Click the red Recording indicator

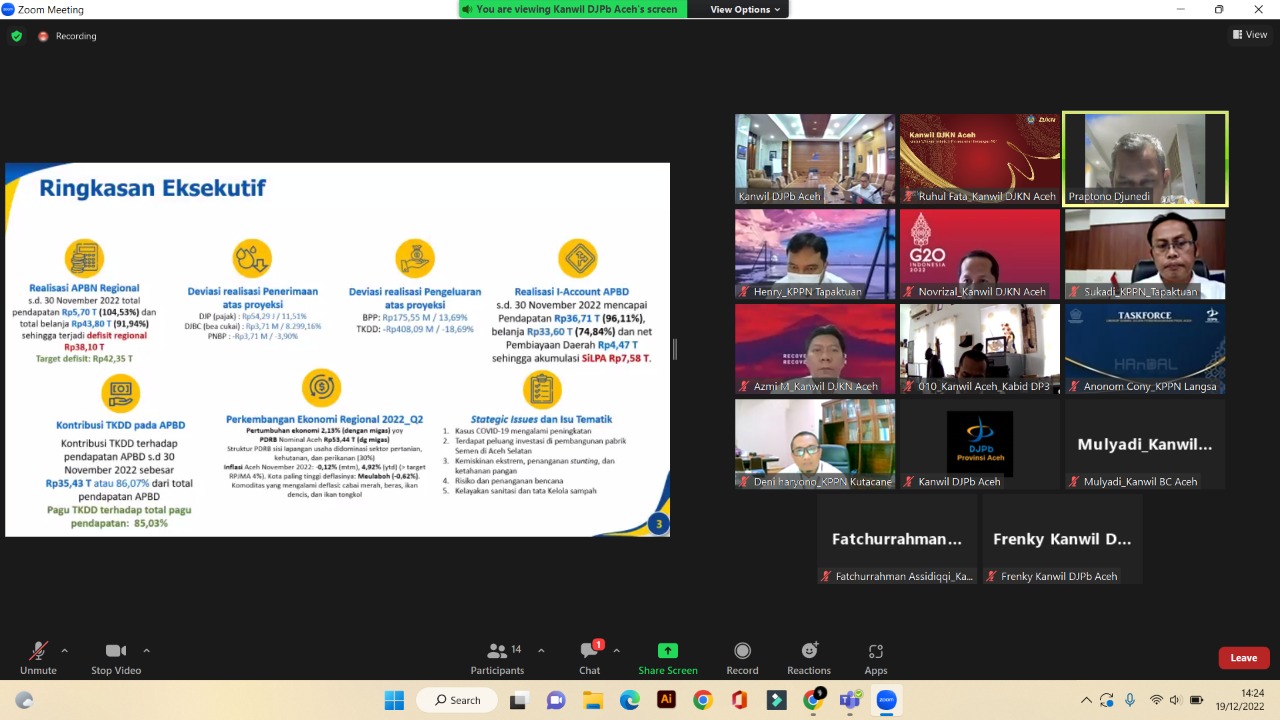pos(67,36)
